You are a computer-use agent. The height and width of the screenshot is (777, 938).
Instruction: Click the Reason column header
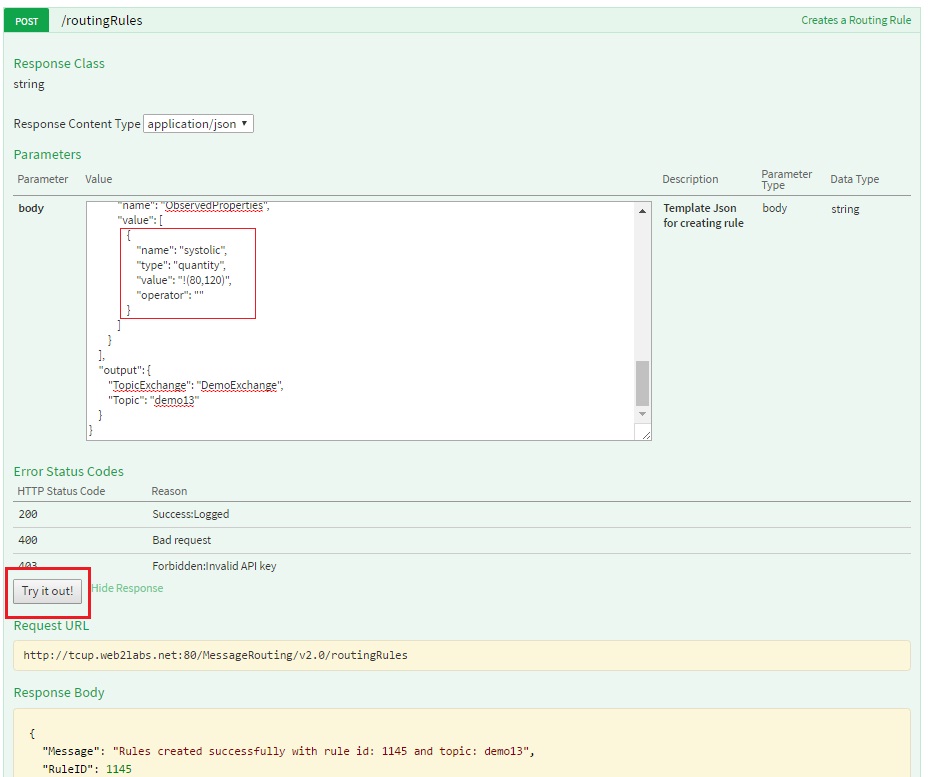click(x=169, y=491)
